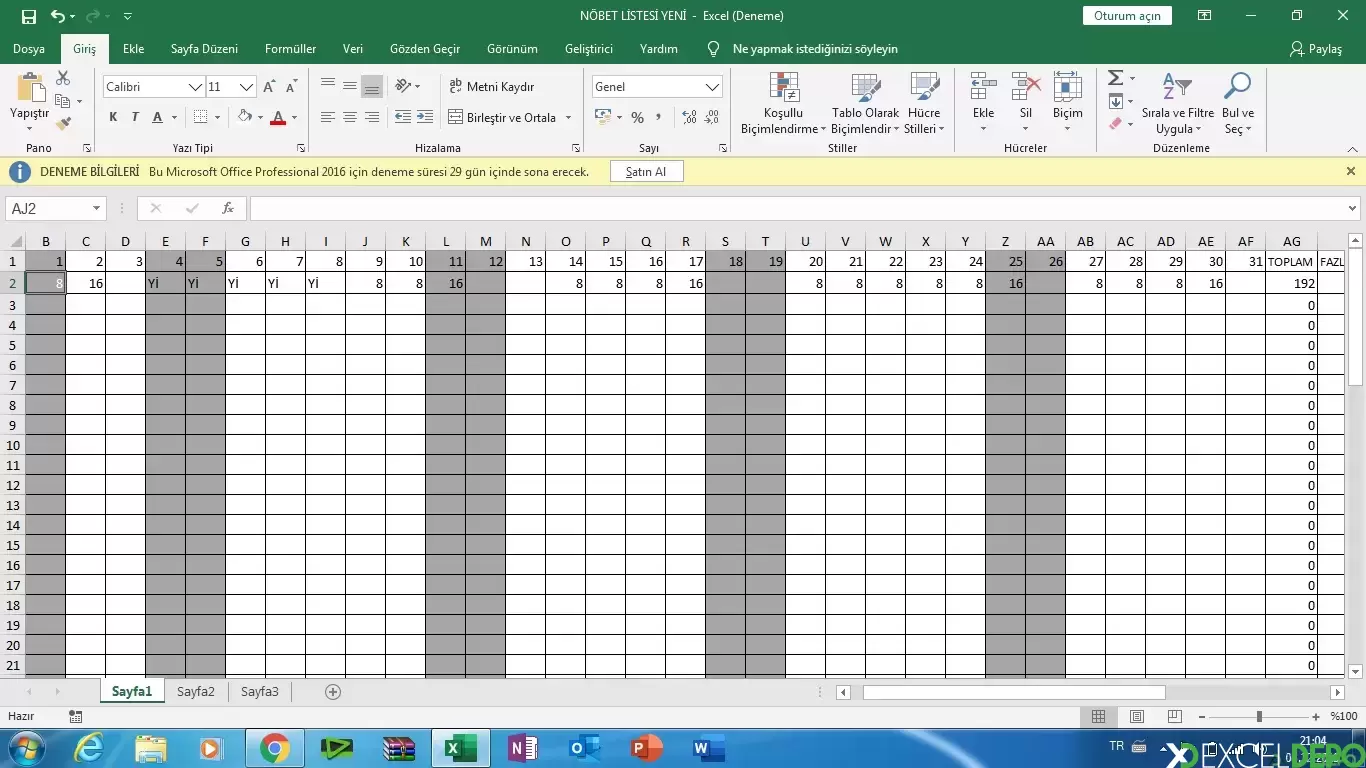This screenshot has height=768, width=1366.
Task: Align text to the left
Action: [x=328, y=117]
